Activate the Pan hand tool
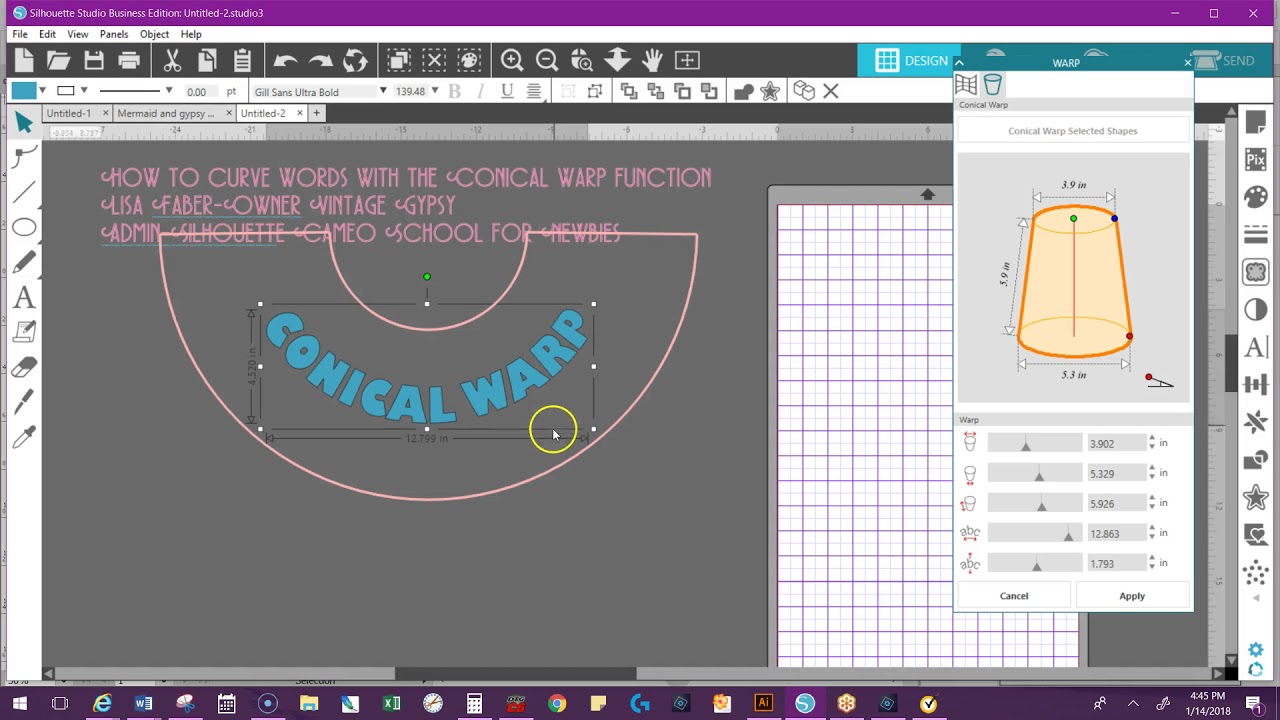The width and height of the screenshot is (1280, 720). [652, 60]
